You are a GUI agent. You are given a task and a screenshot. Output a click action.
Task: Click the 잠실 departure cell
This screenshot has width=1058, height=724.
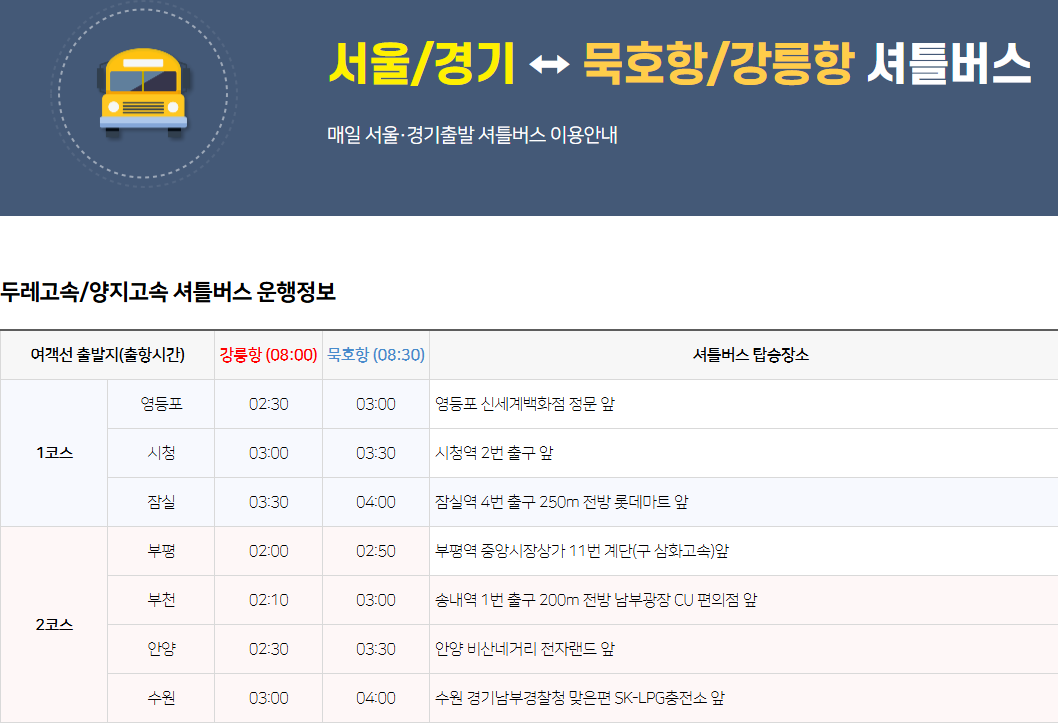161,502
